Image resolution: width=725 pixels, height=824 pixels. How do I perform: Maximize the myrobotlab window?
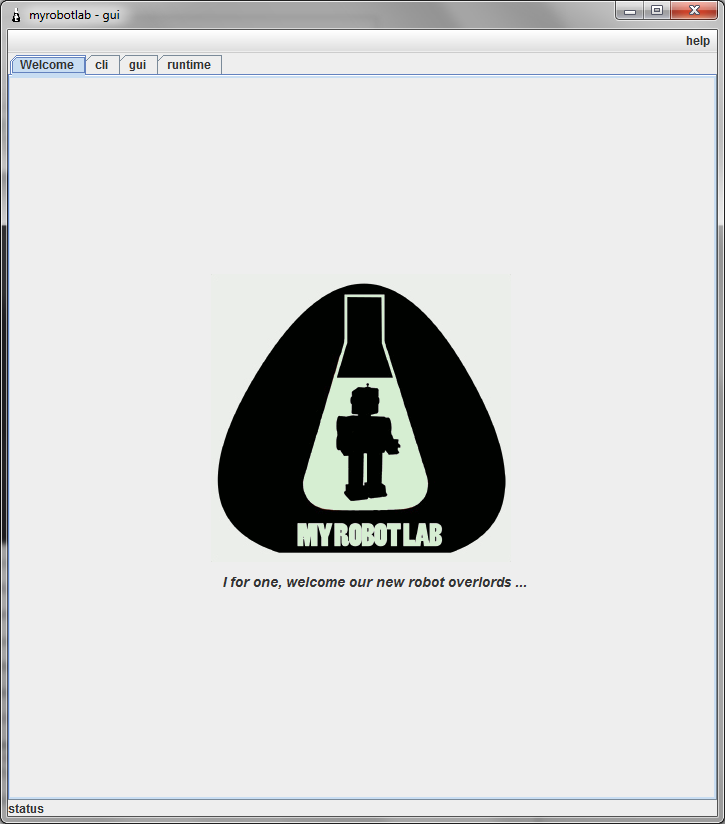click(657, 11)
